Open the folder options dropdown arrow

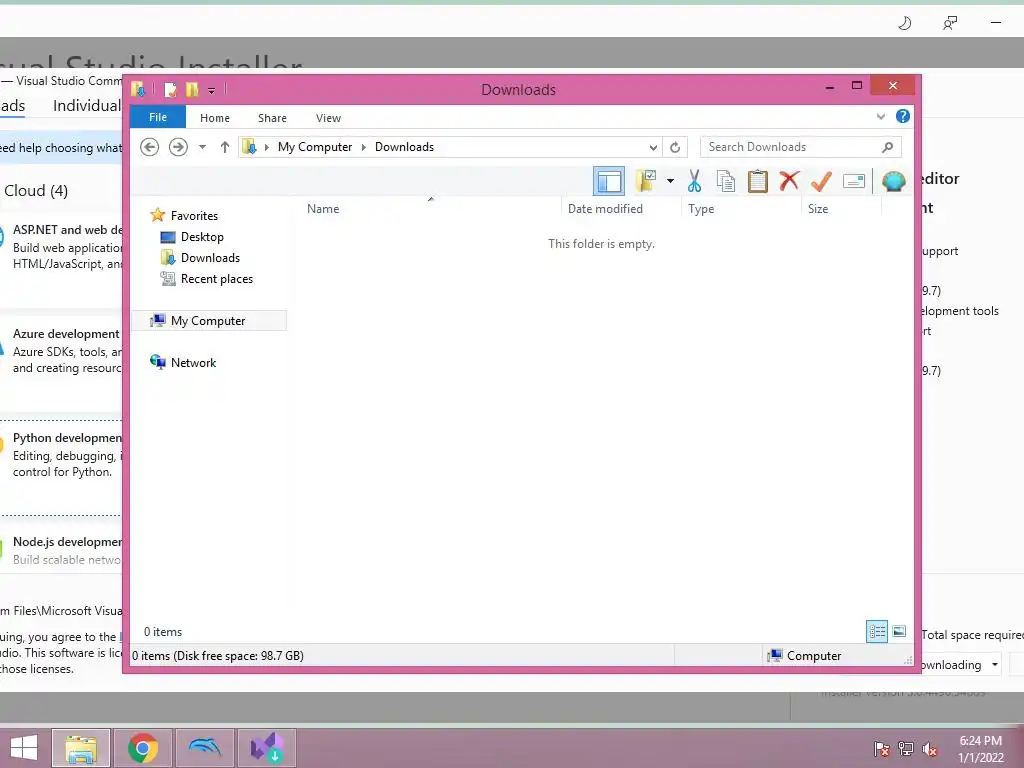click(x=670, y=181)
